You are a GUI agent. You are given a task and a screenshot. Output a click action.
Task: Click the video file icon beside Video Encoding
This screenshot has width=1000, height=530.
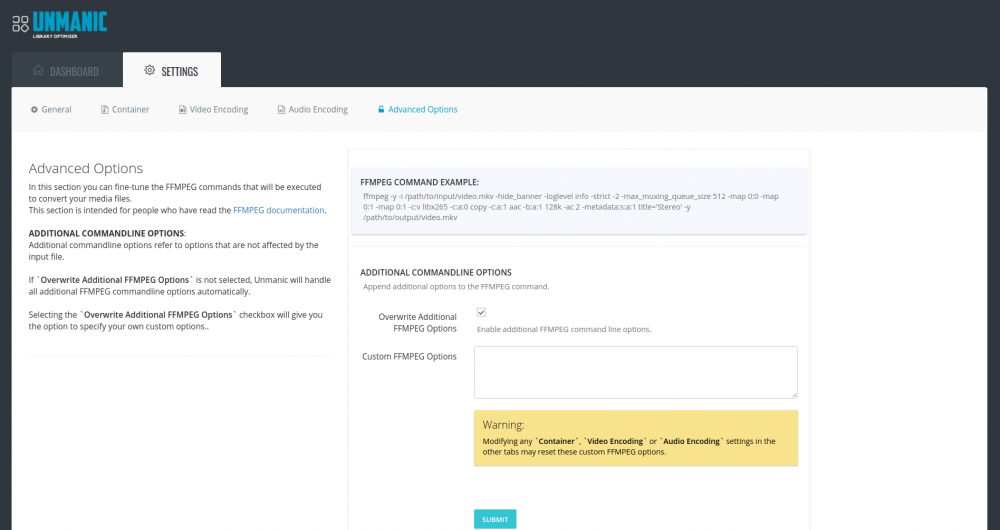click(182, 110)
